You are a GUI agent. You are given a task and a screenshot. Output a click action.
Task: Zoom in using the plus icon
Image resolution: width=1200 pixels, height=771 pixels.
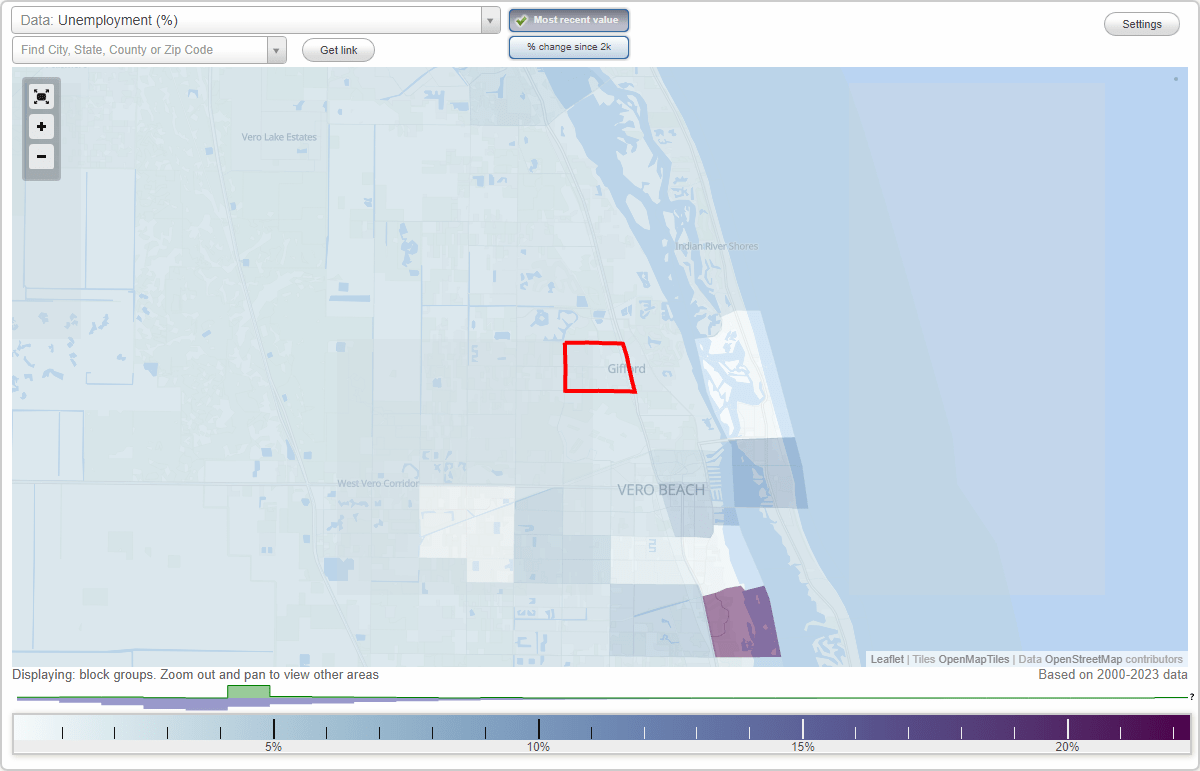coord(41,127)
